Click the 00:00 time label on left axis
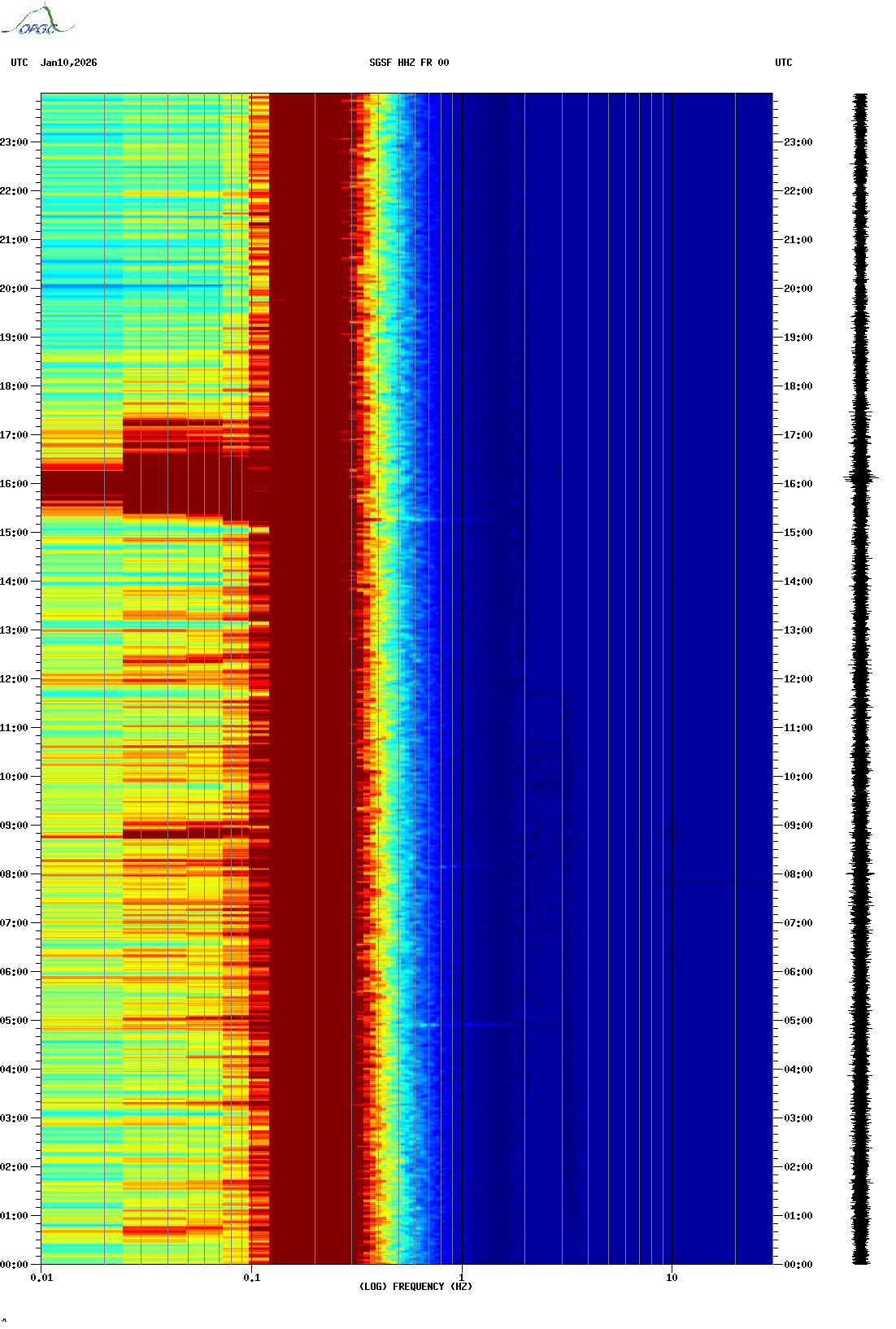 coord(14,1265)
